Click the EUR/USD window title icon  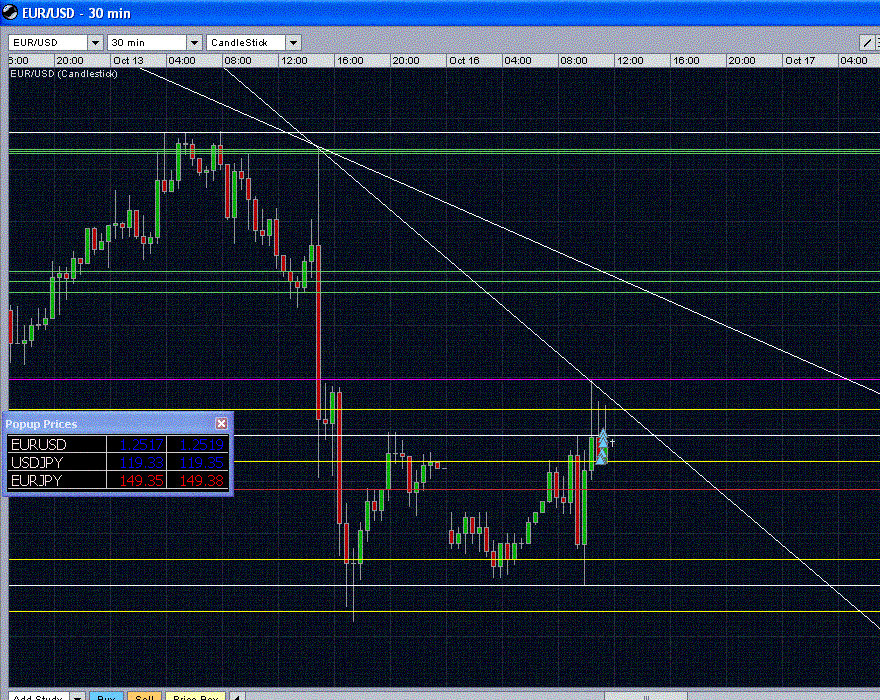[x=9, y=13]
